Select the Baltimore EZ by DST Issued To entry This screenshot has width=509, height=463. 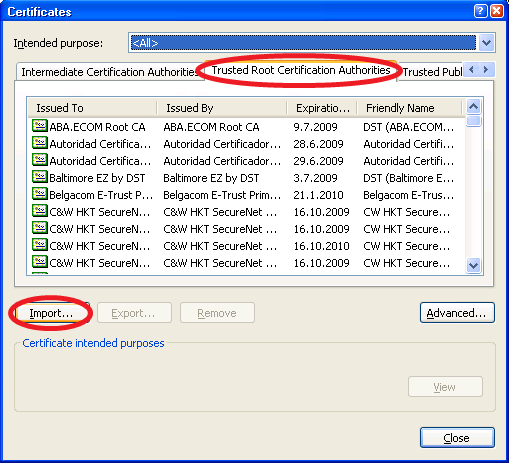[x=97, y=178]
